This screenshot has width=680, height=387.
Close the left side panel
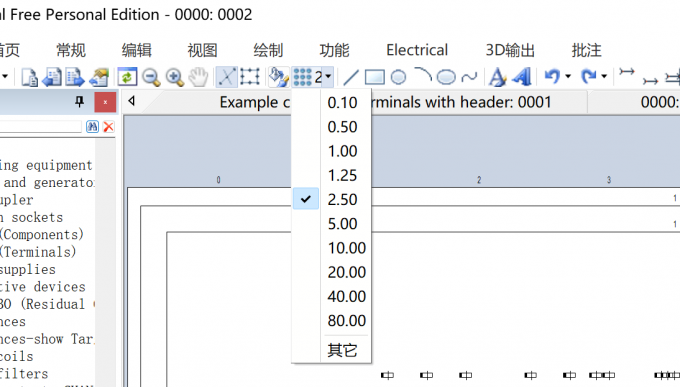[x=105, y=102]
